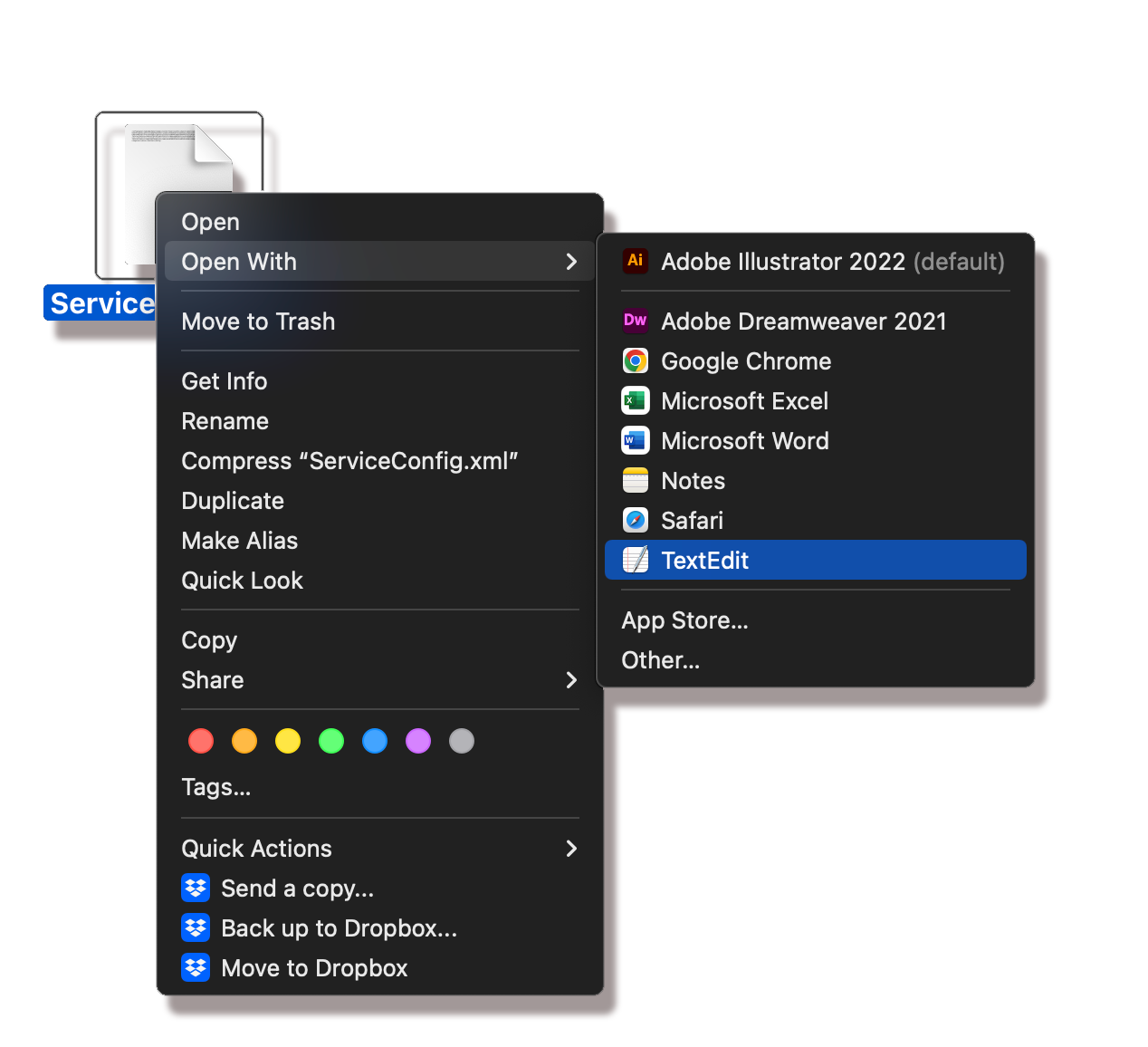Image resolution: width=1148 pixels, height=1047 pixels.
Task: Choose Send a copy… Dropbox action
Action: [x=380, y=889]
